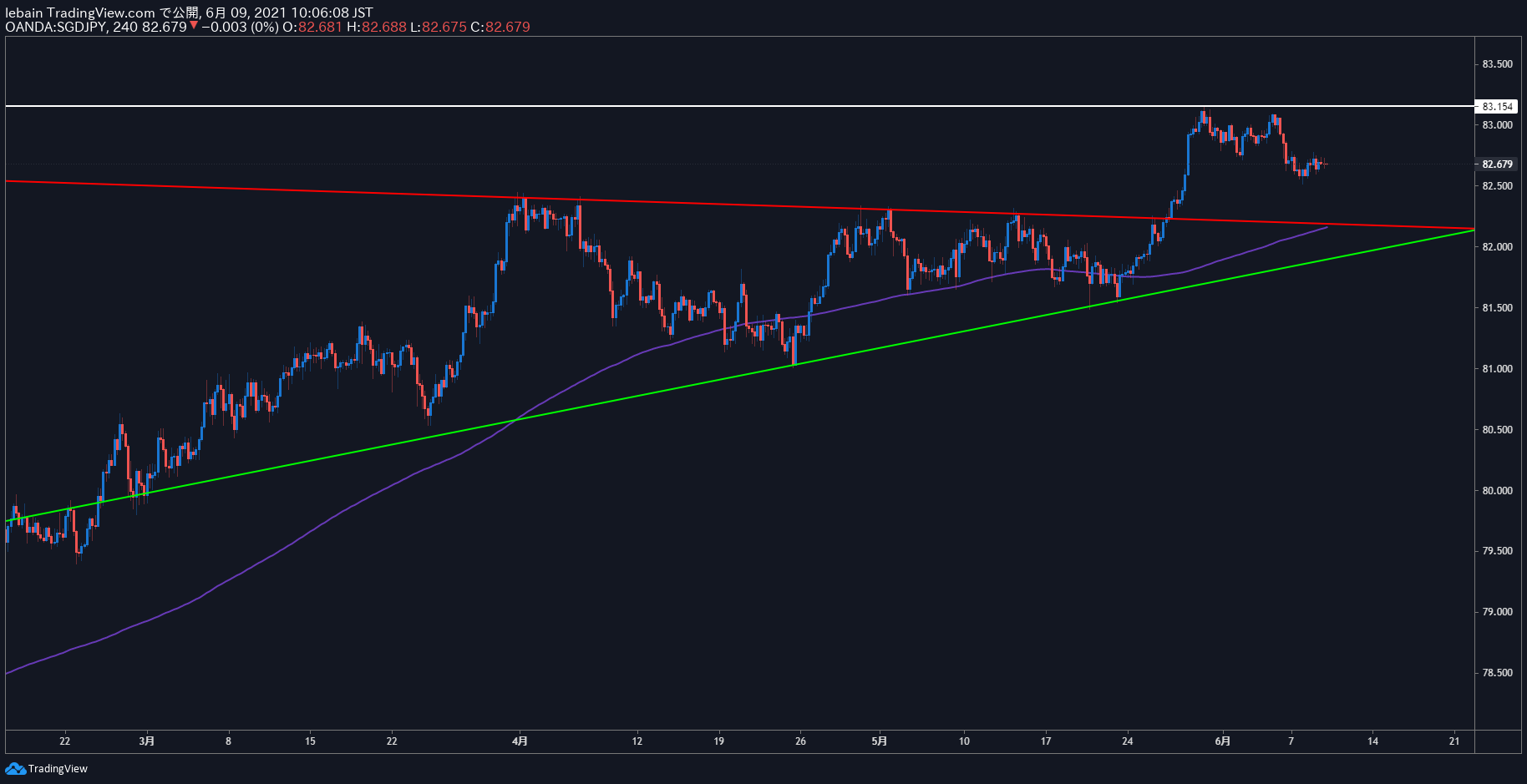Click the 240 timeframe label in header
Screen dimensions: 1527x784
tap(125, 27)
